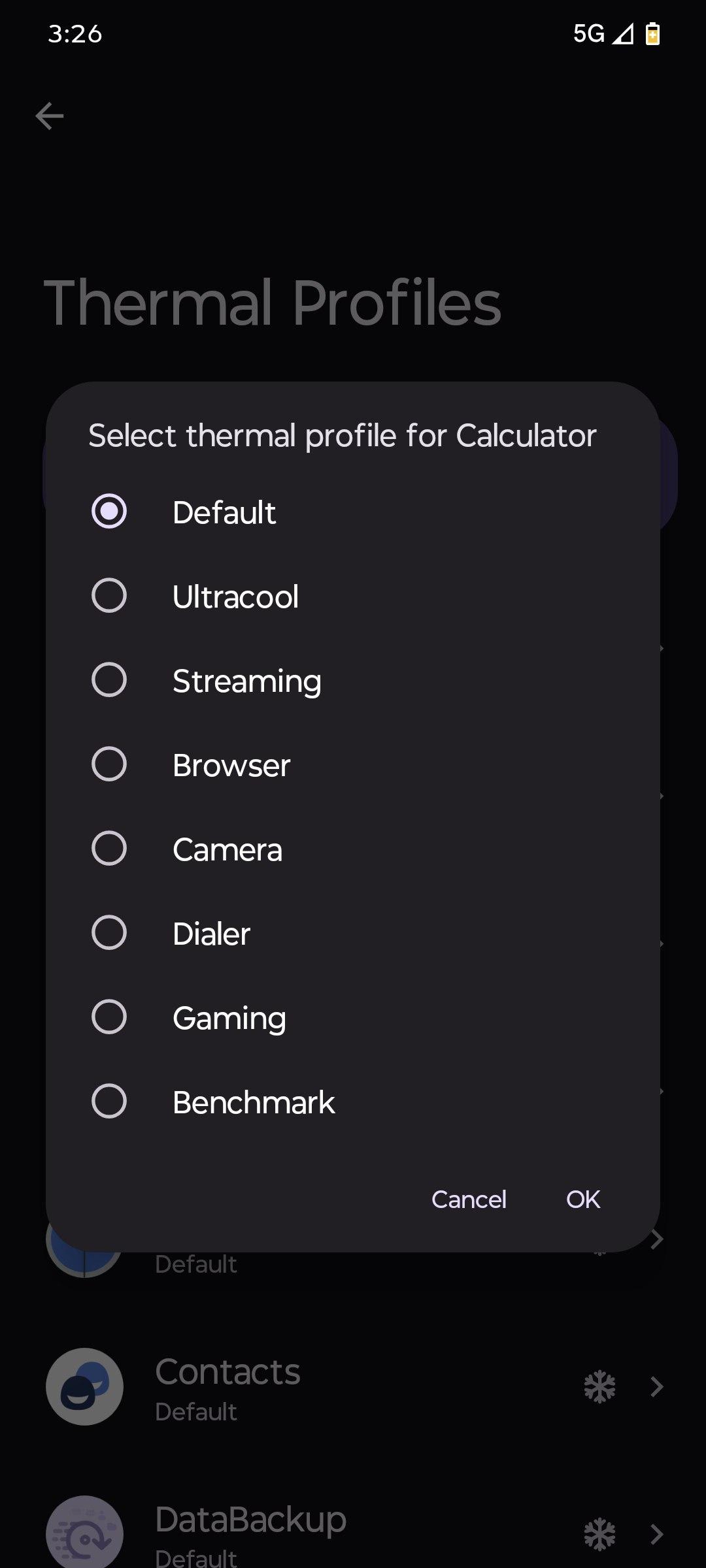Select the Default radio button

coord(109,511)
